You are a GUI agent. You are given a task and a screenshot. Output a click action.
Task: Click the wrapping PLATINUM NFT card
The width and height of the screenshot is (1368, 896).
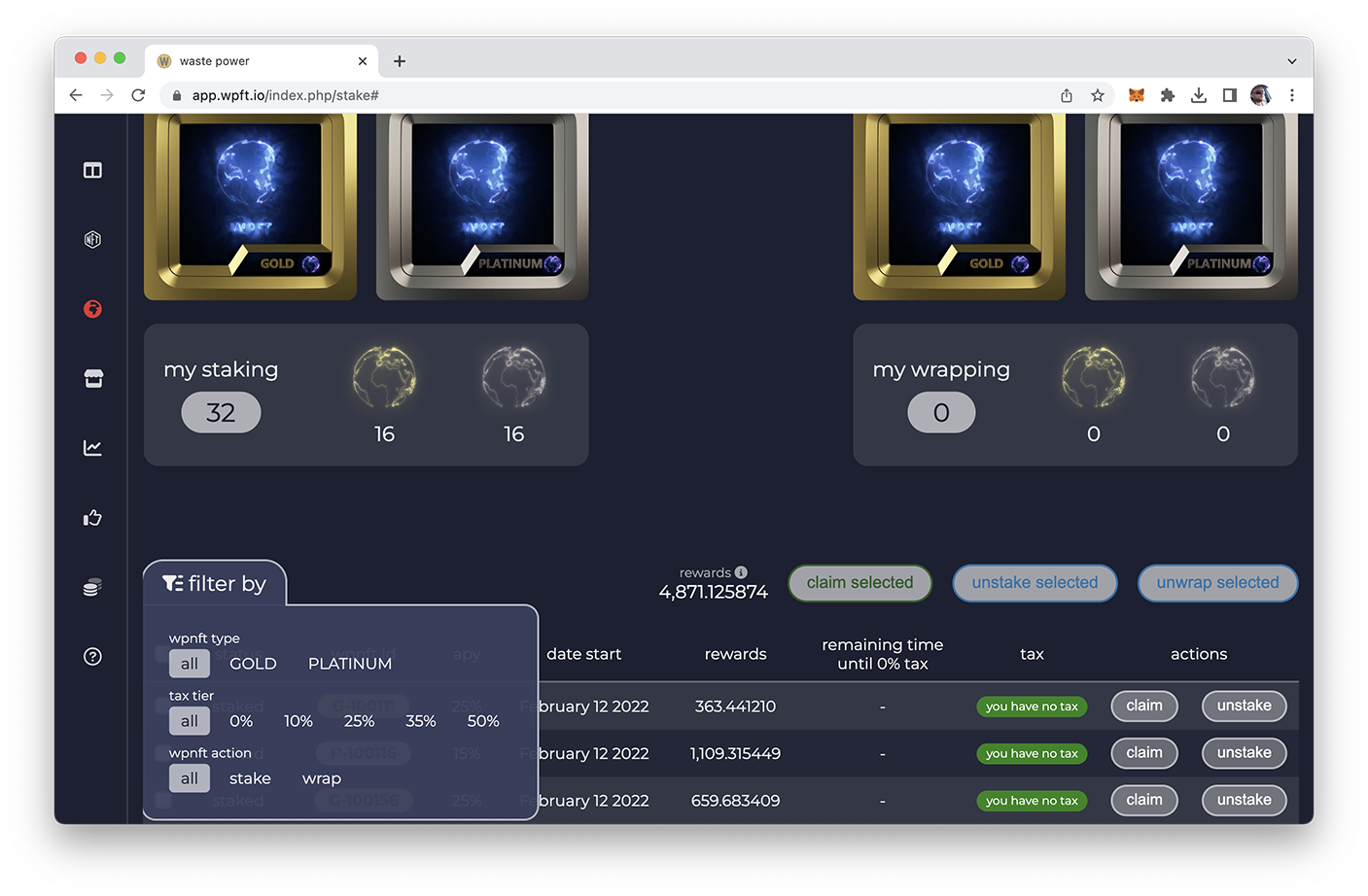point(1191,206)
